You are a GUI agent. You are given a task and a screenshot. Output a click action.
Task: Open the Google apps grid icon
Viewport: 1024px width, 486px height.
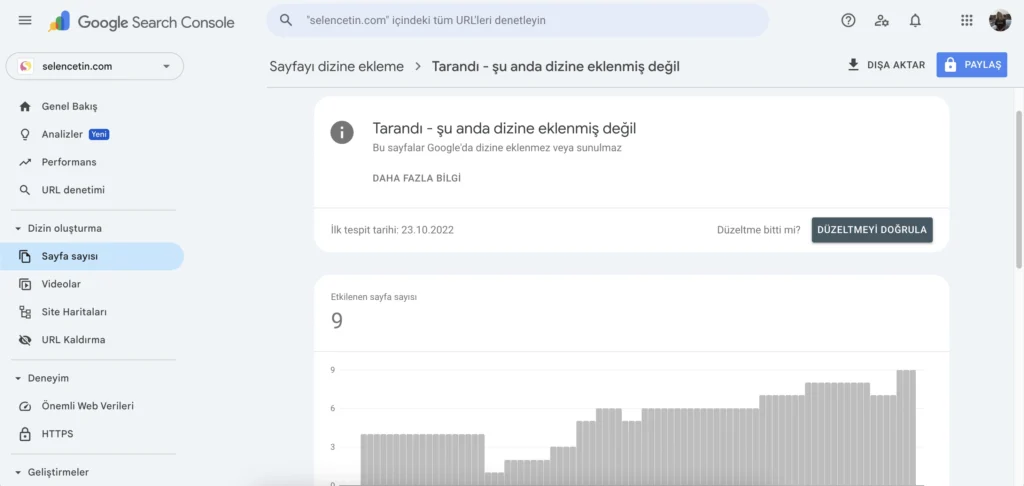point(967,20)
